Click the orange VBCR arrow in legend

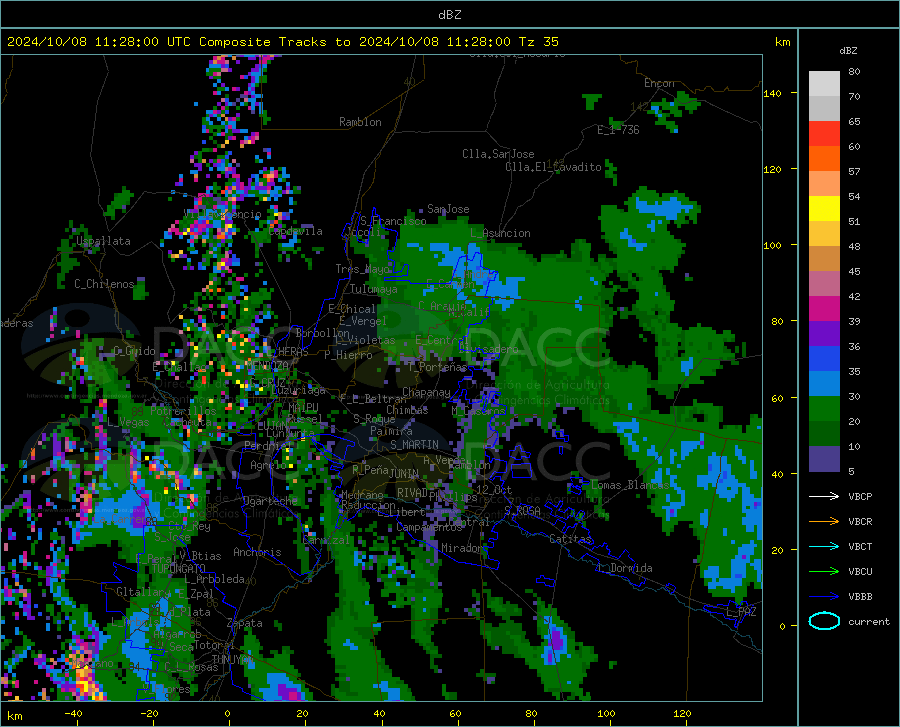tap(824, 522)
